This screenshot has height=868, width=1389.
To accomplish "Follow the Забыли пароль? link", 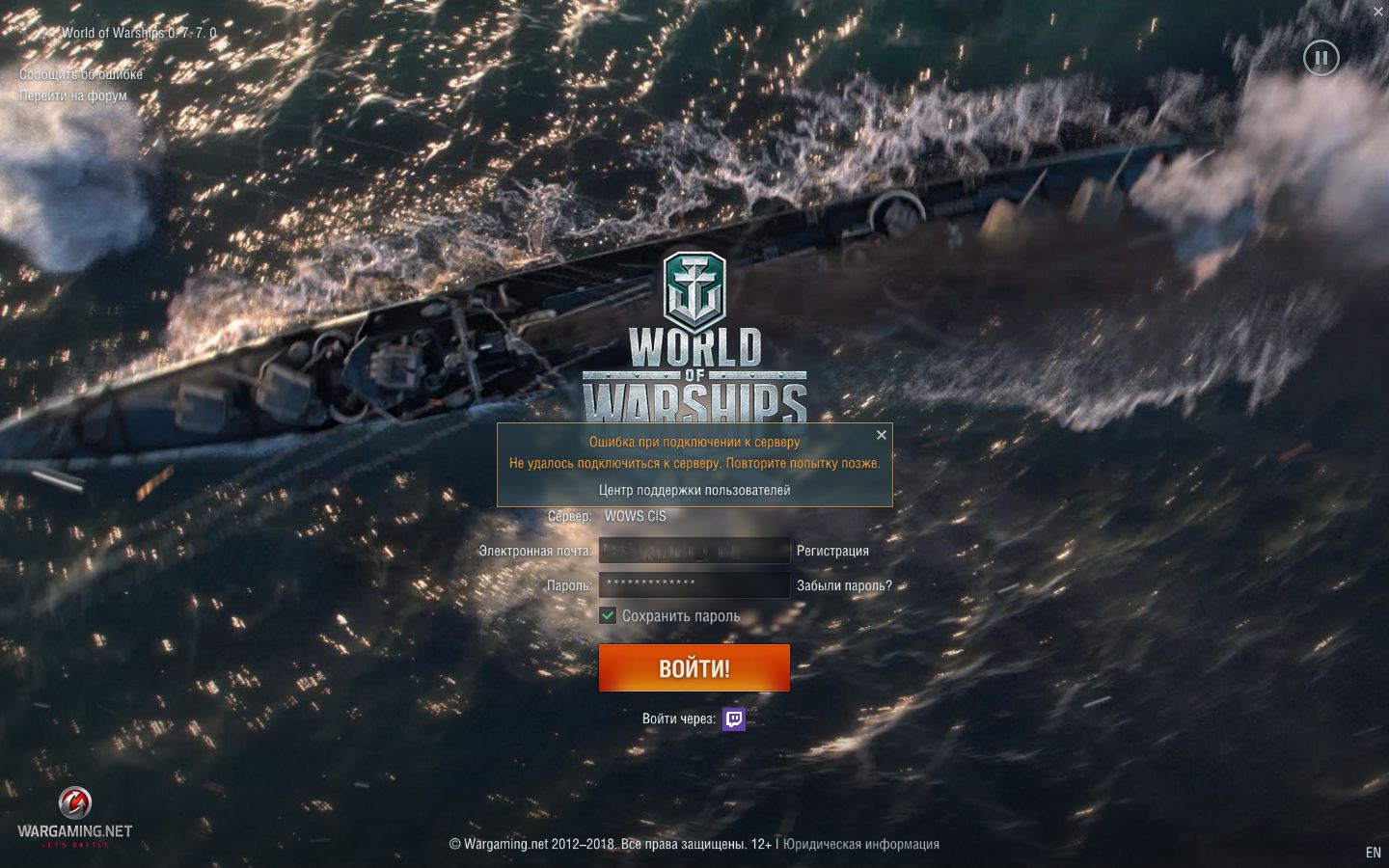I will coord(844,585).
